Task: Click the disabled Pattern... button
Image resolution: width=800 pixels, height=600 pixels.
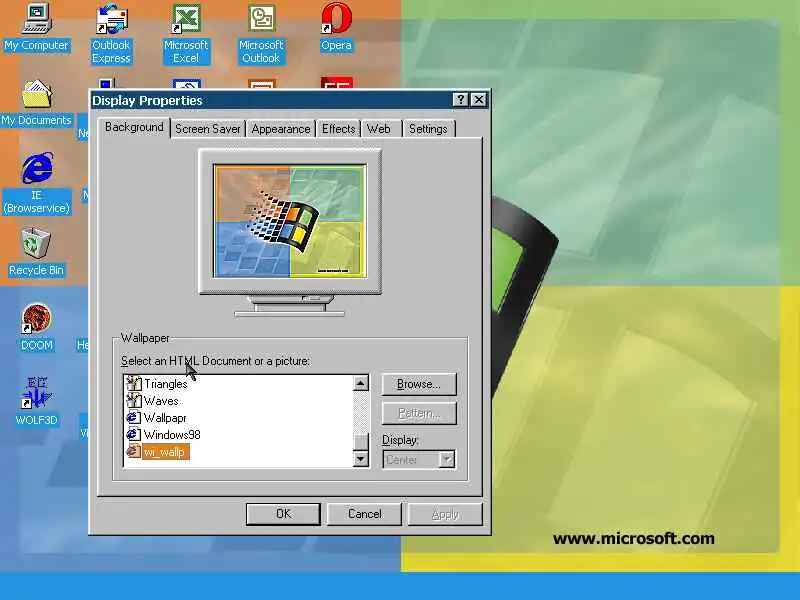Action: click(x=419, y=413)
